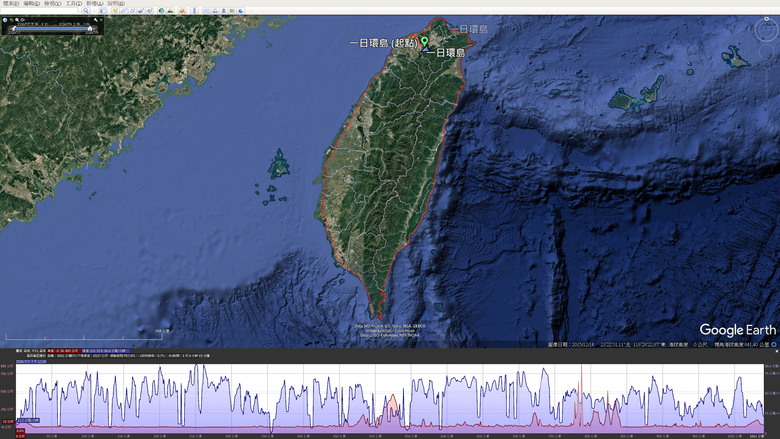Select the Add Polygon tool
Viewport: 780px width, 439px height.
tap(123, 10)
